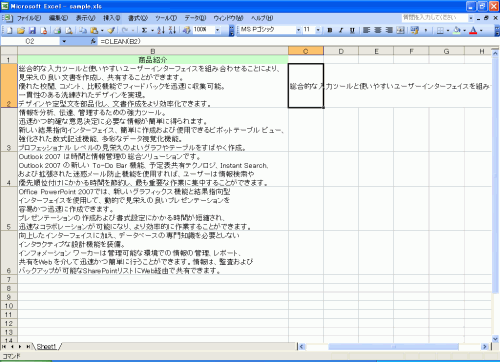Copy the selection with the Copy icon
500x362 pixels.
pyautogui.click(x=83, y=30)
